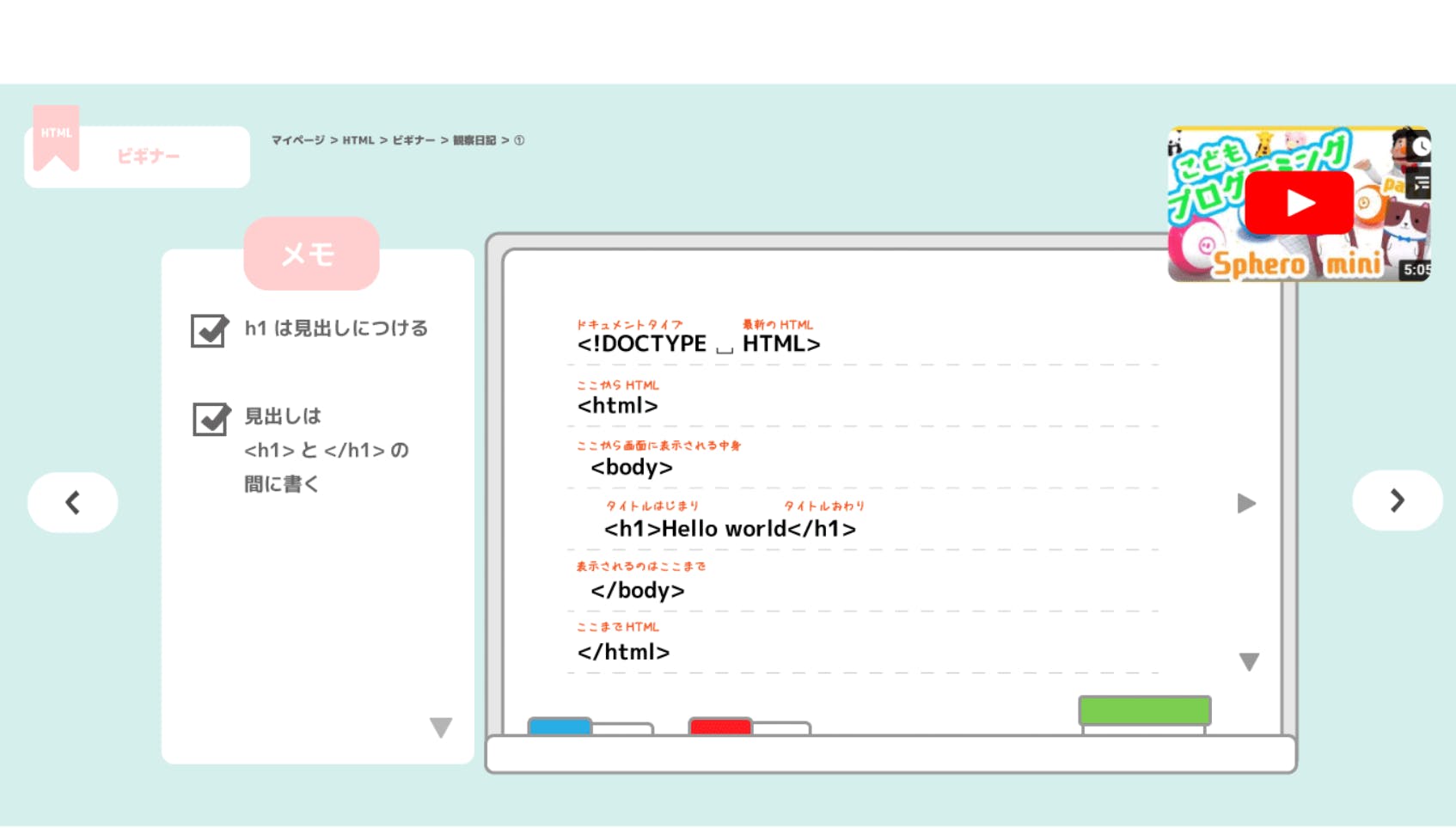This screenshot has height=829, width=1456.
Task: Toggle checkbox for 'h1 は見出しにつける'
Action: click(209, 330)
